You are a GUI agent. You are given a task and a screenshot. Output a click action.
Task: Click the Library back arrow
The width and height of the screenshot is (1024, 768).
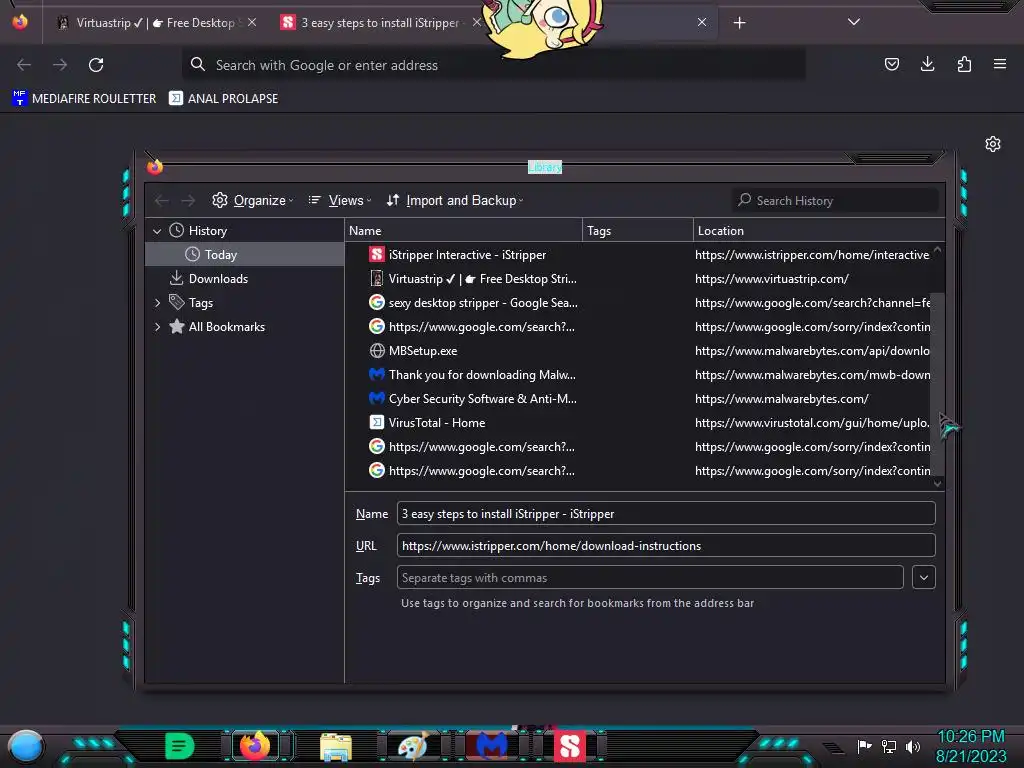coord(162,200)
